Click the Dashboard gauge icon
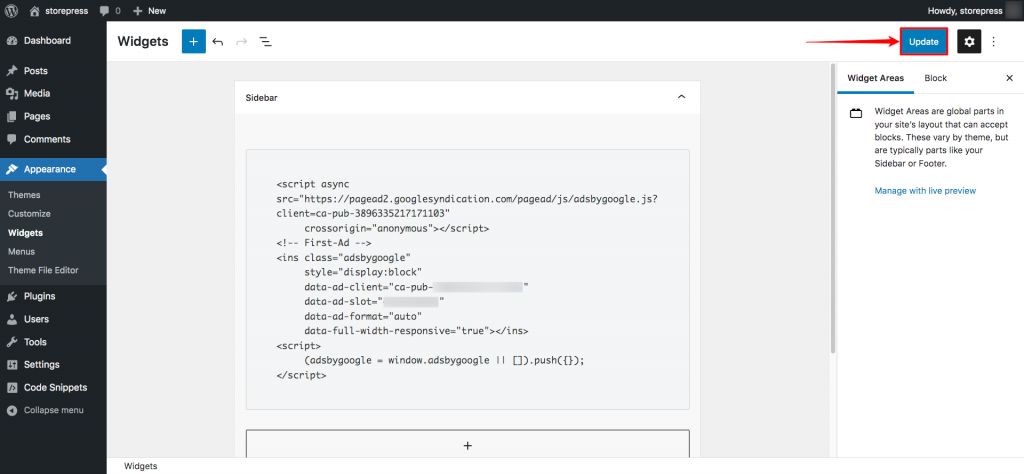The image size is (1024, 474). click(12, 40)
